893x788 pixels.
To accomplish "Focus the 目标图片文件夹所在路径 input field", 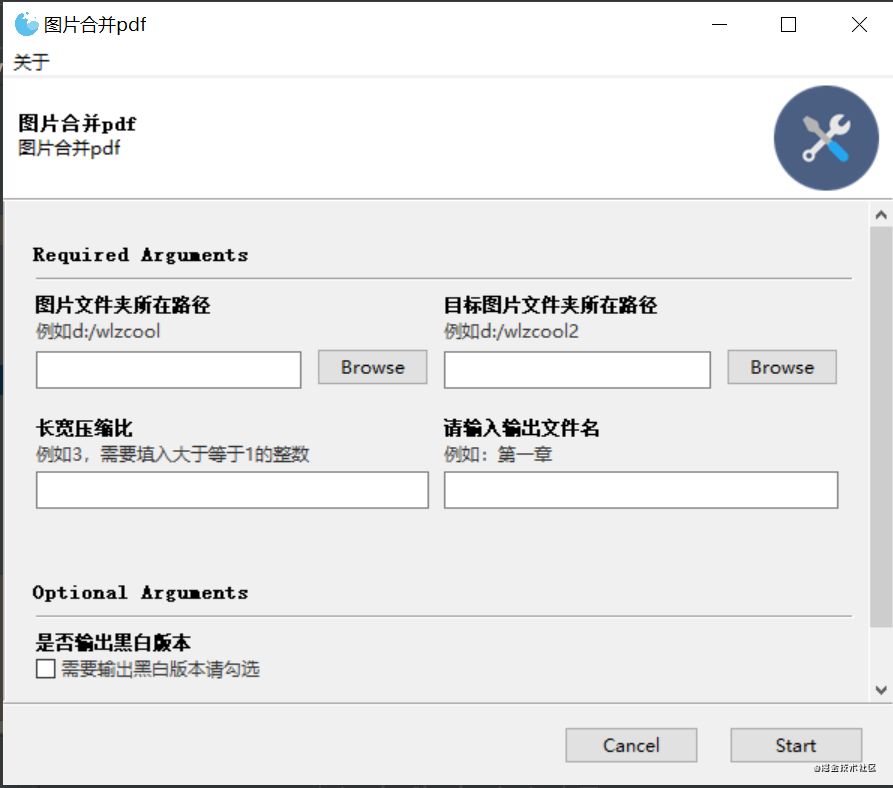I will (577, 370).
